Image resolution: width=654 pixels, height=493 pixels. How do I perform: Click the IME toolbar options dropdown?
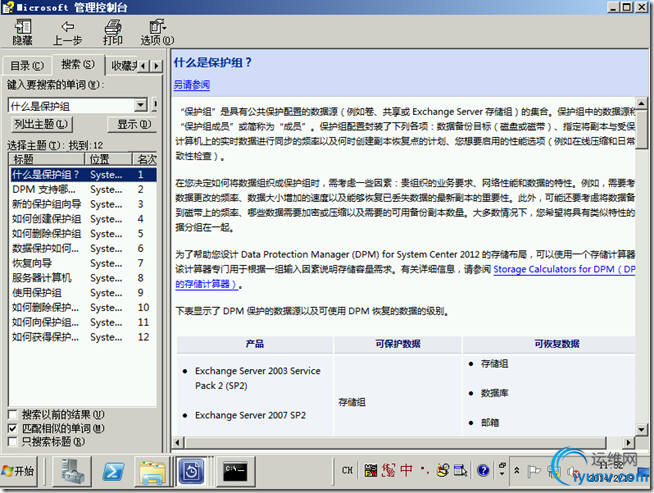coord(502,473)
